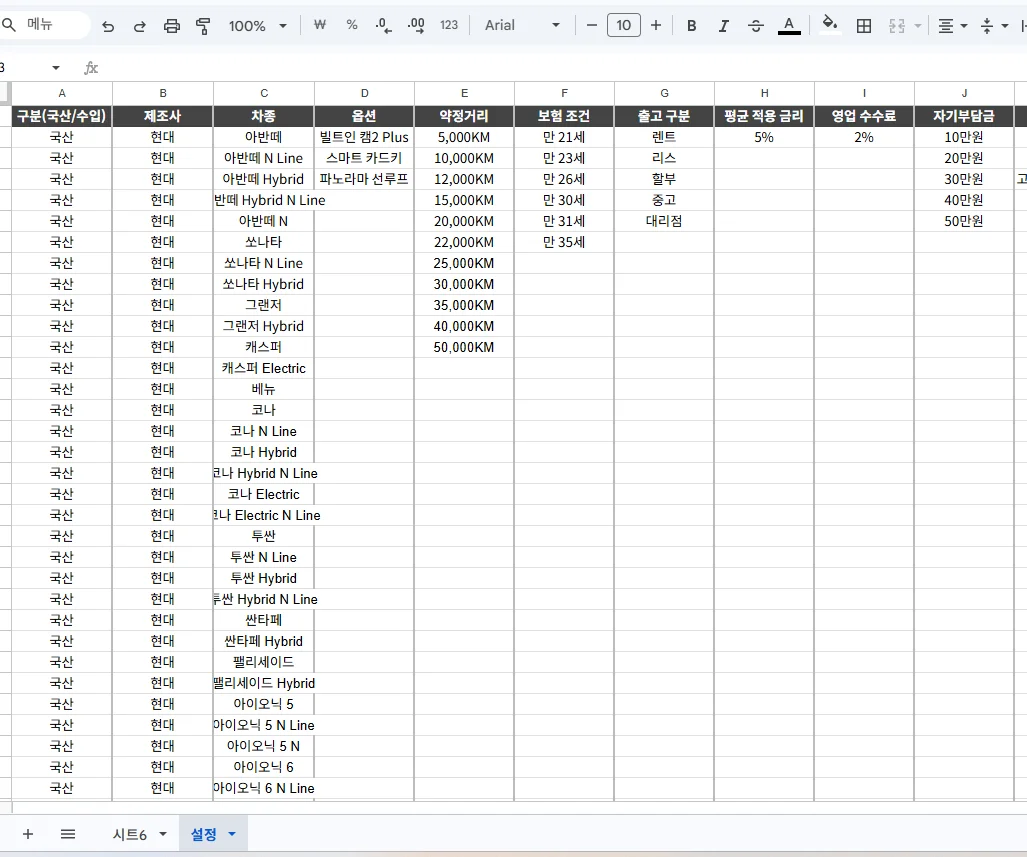Open the fill color picker
This screenshot has height=857, width=1027.
point(830,25)
